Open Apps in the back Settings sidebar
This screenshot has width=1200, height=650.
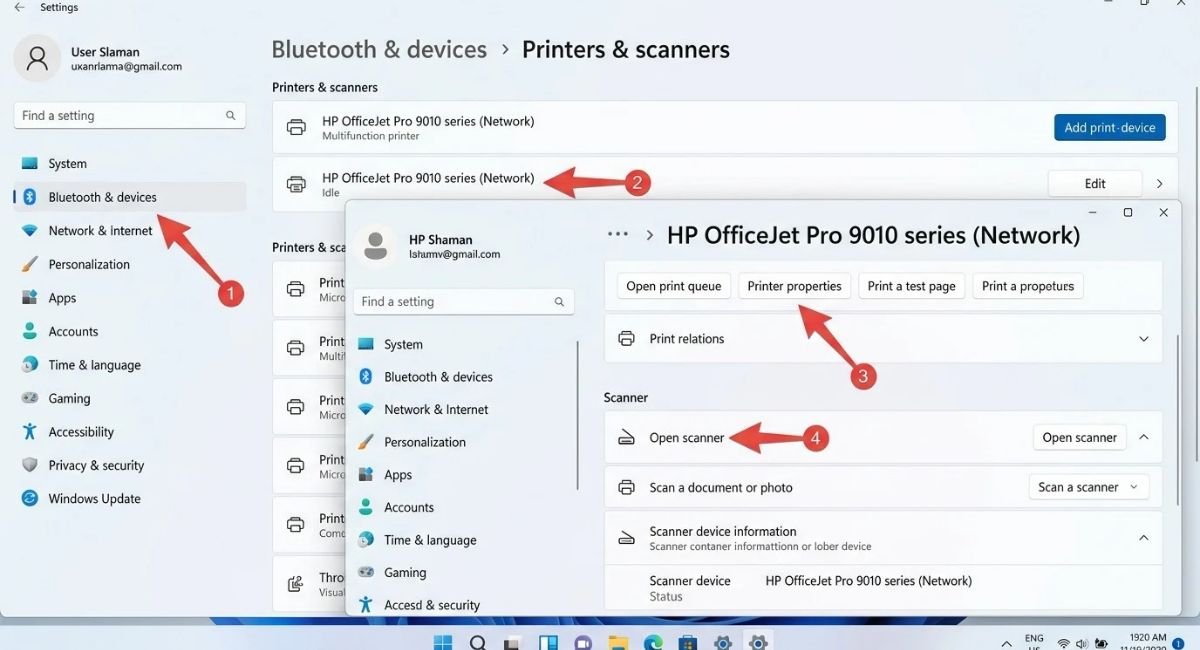click(62, 298)
